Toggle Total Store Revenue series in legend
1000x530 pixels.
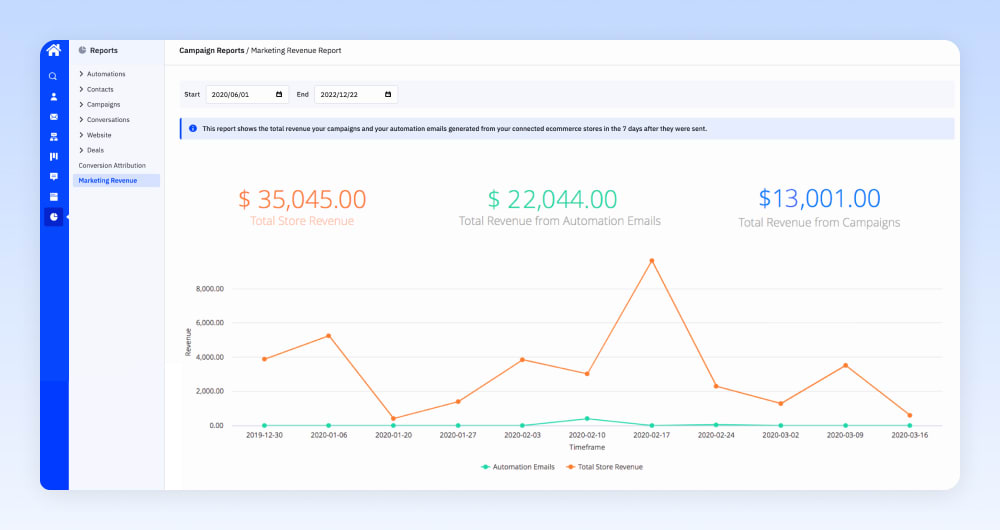point(605,467)
